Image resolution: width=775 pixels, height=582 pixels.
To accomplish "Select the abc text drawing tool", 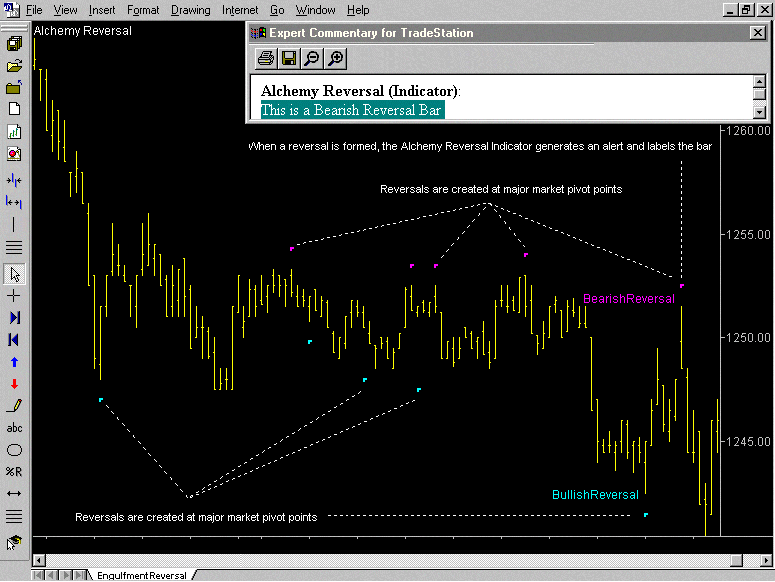I will tap(14, 428).
